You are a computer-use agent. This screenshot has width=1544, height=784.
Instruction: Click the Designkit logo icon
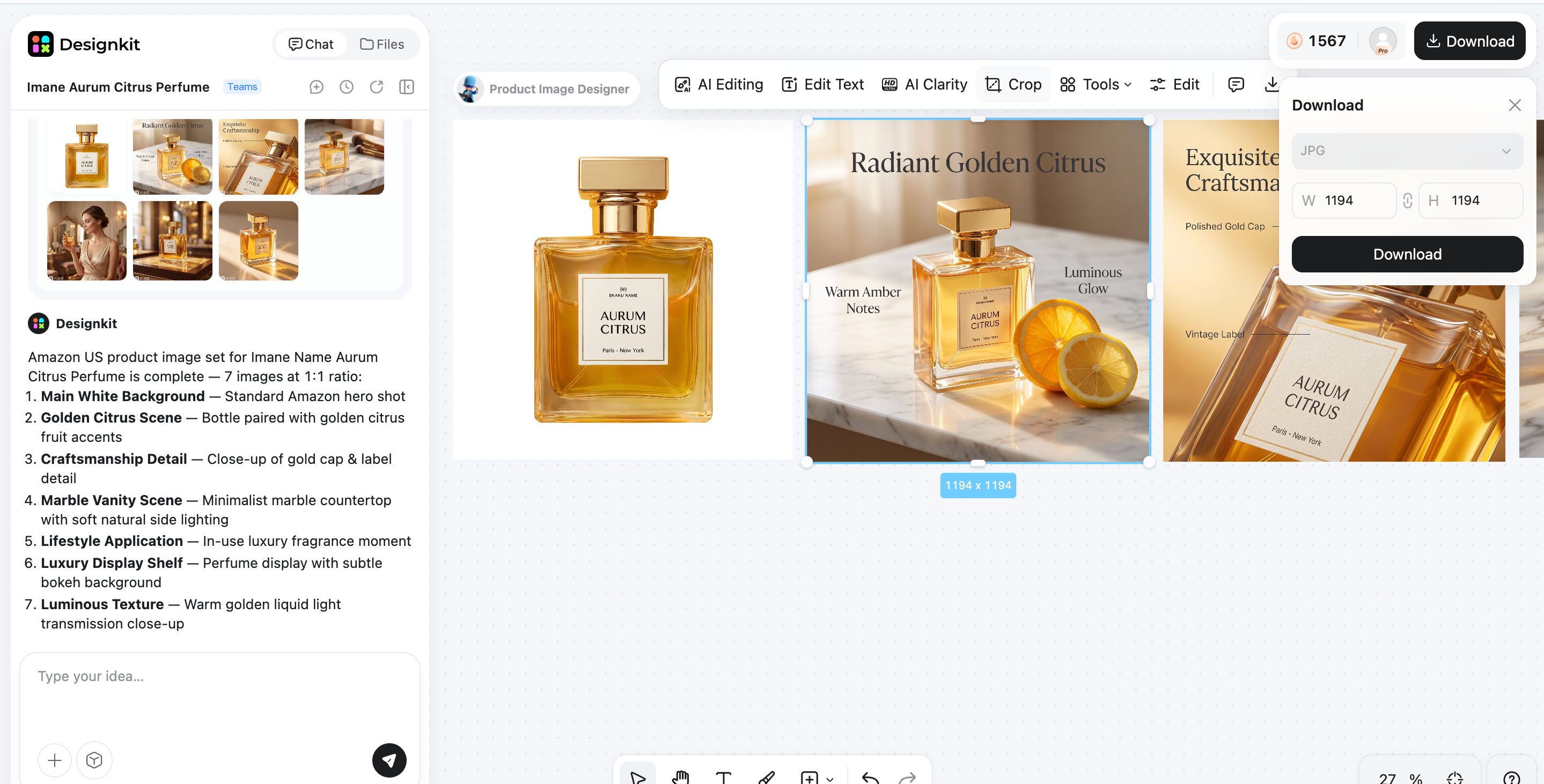[41, 44]
